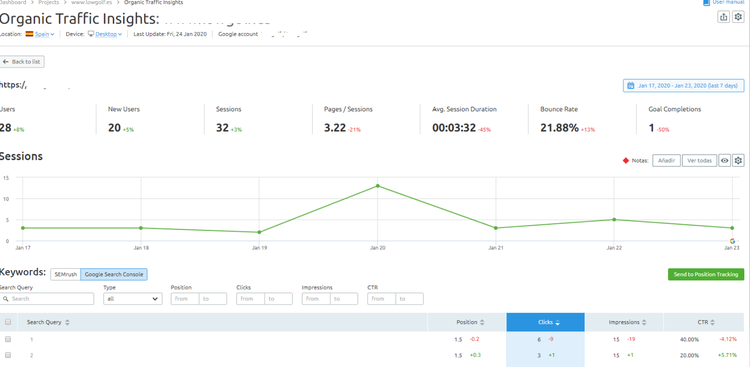Open the Spain location dropdown
Image resolution: width=750 pixels, height=367 pixels.
[44, 34]
